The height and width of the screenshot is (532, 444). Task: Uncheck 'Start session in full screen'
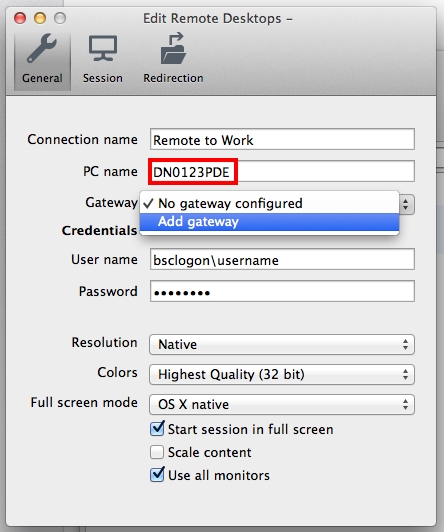coord(157,429)
